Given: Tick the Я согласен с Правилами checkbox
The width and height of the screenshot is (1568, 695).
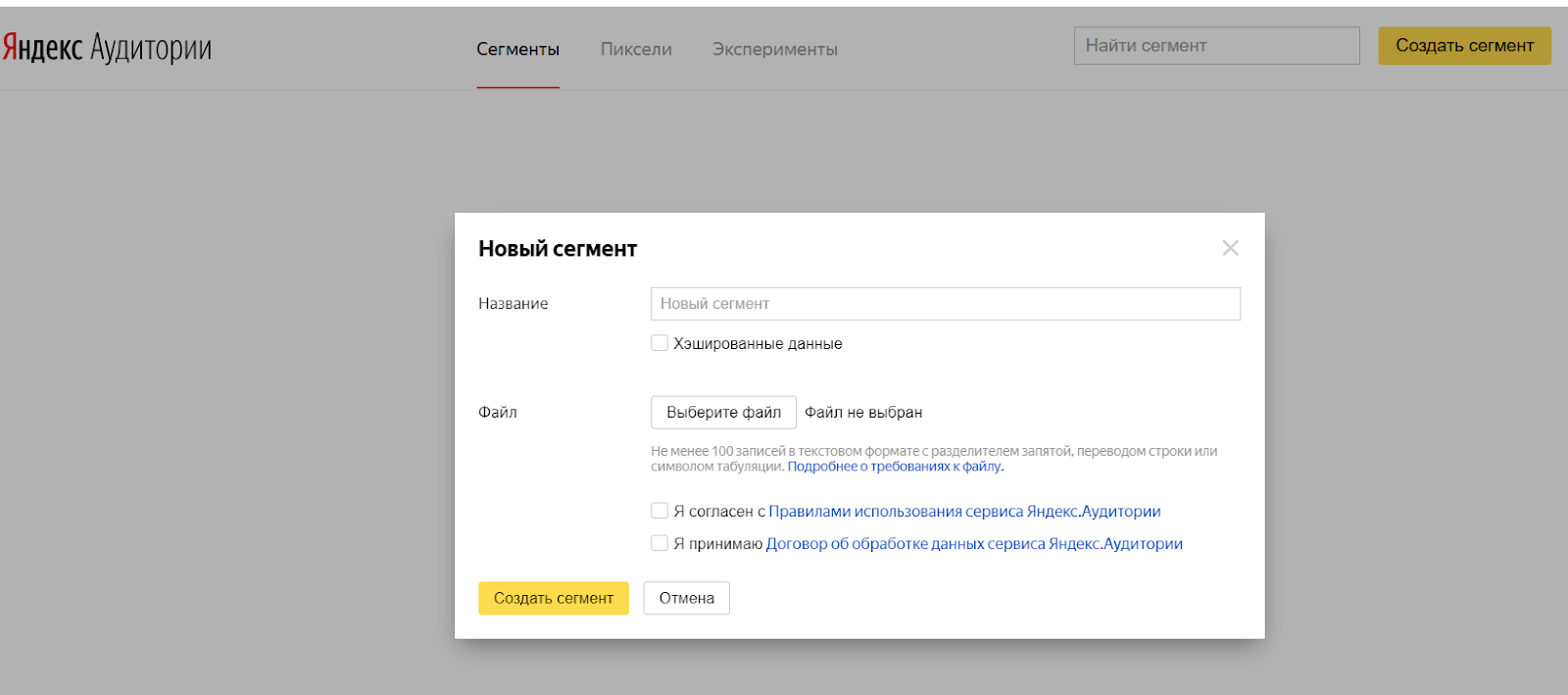Looking at the screenshot, I should click(x=660, y=511).
